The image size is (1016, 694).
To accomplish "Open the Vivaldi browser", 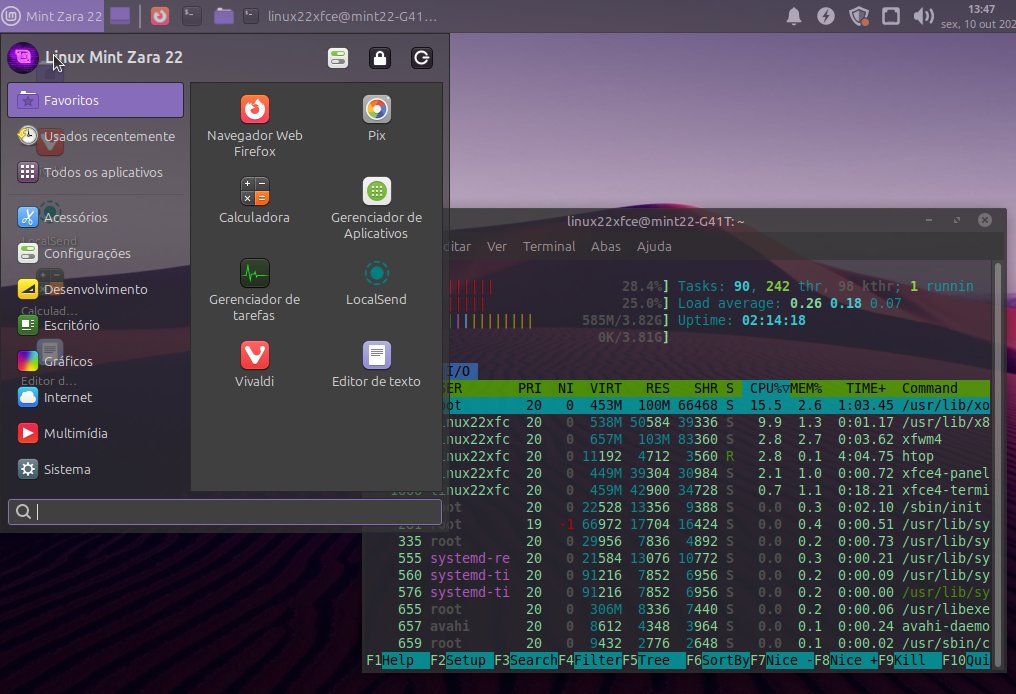I will (x=254, y=365).
